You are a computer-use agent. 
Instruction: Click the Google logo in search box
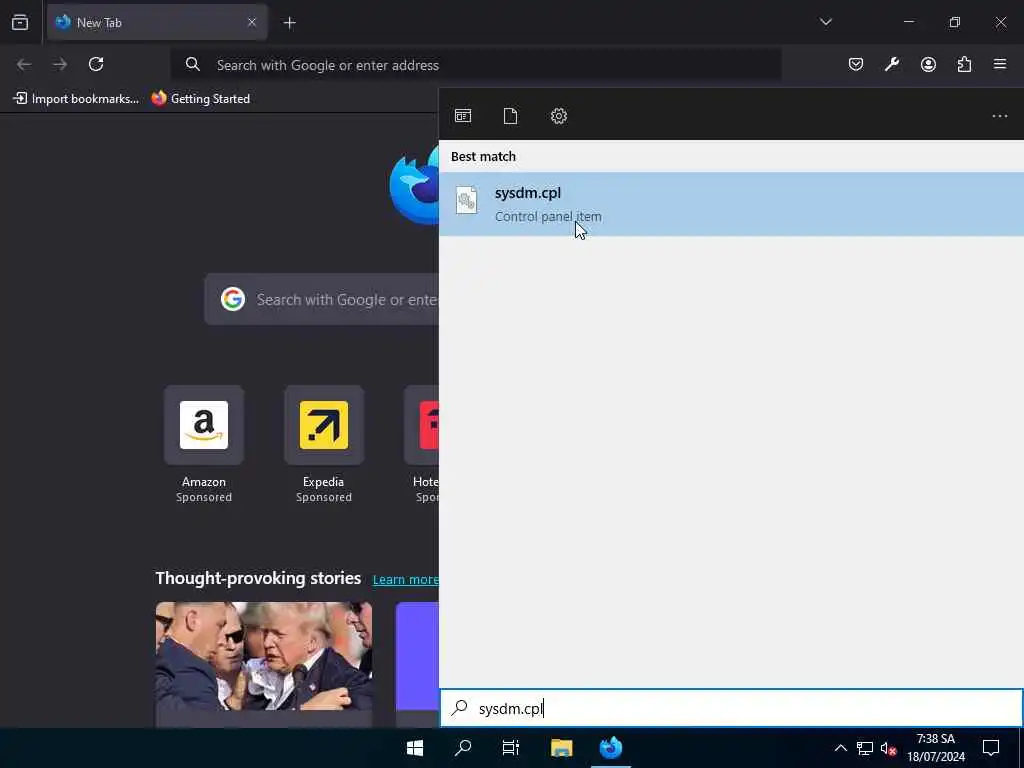[x=232, y=299]
